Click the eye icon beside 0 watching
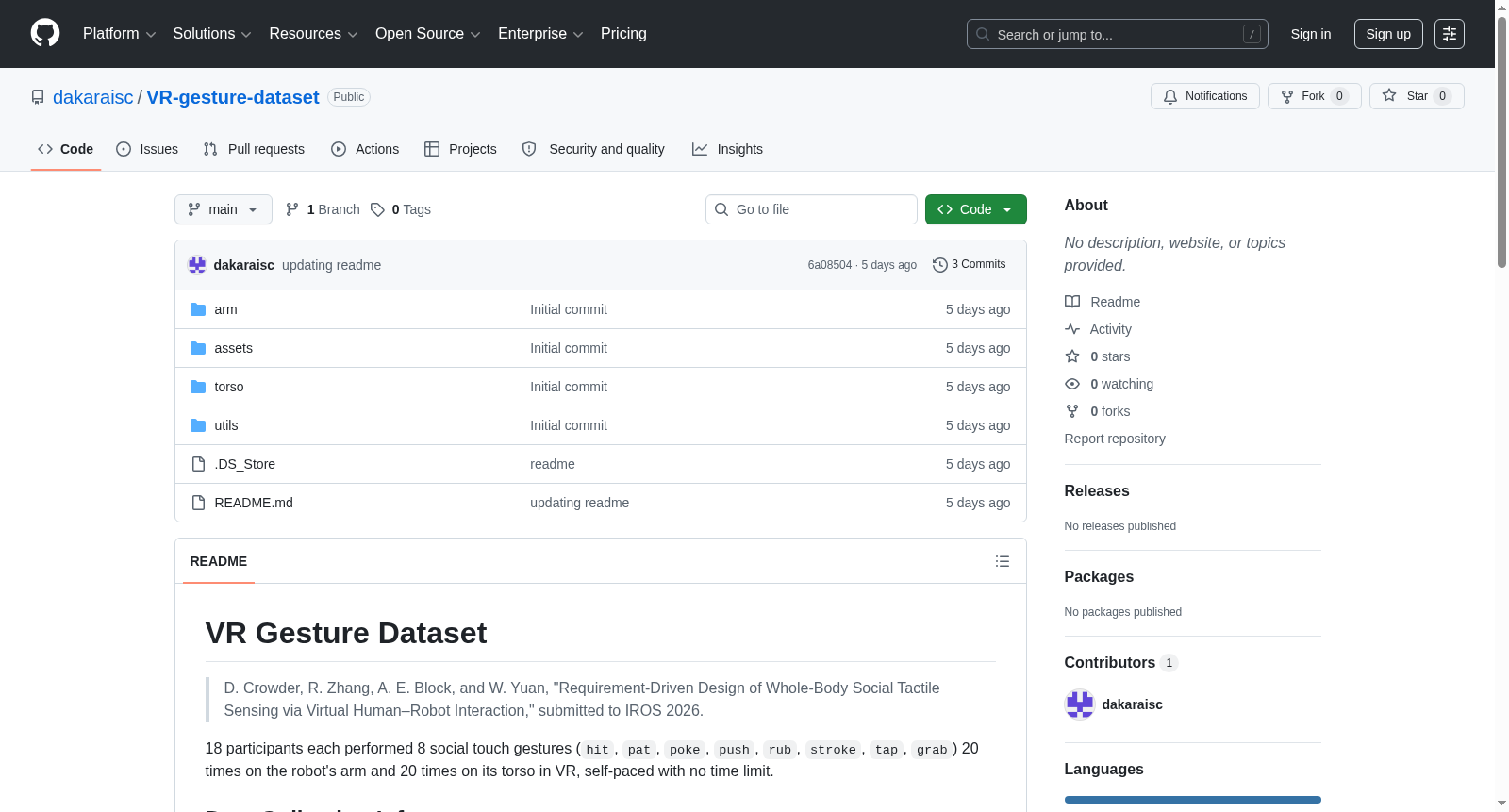 pos(1072,384)
